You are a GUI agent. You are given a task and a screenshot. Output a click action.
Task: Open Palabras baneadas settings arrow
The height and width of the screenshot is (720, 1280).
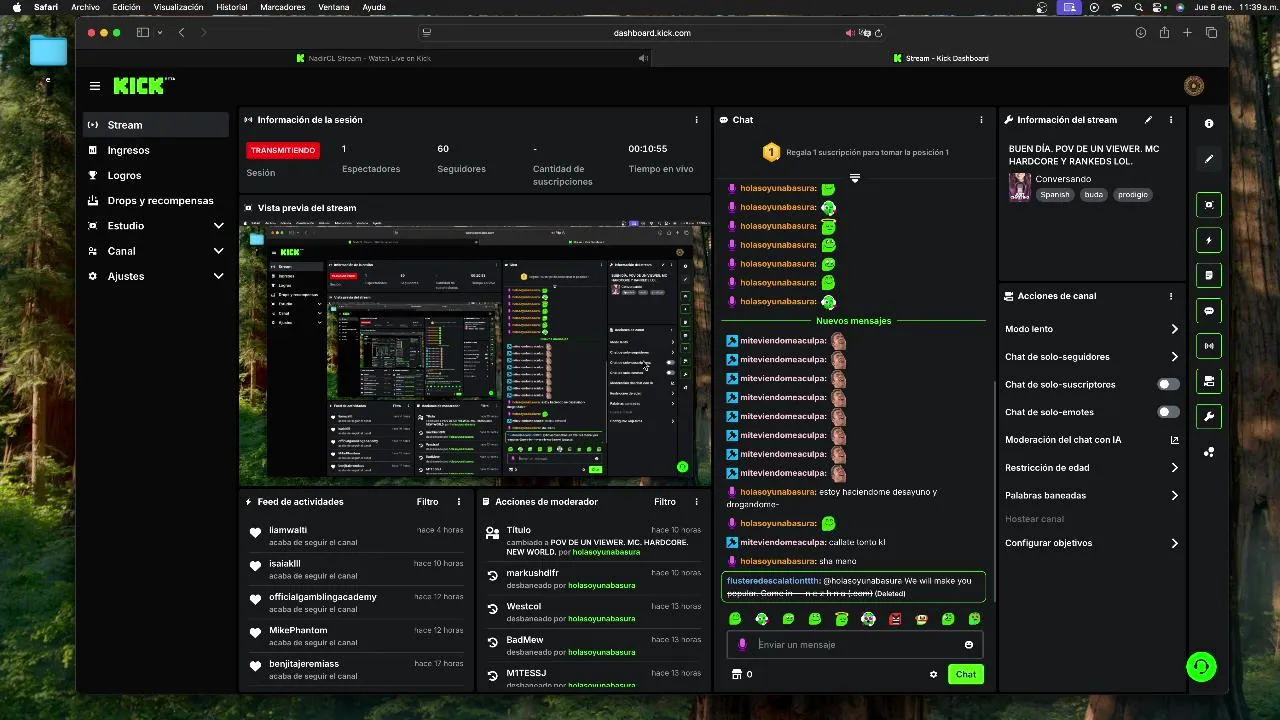click(x=1174, y=496)
